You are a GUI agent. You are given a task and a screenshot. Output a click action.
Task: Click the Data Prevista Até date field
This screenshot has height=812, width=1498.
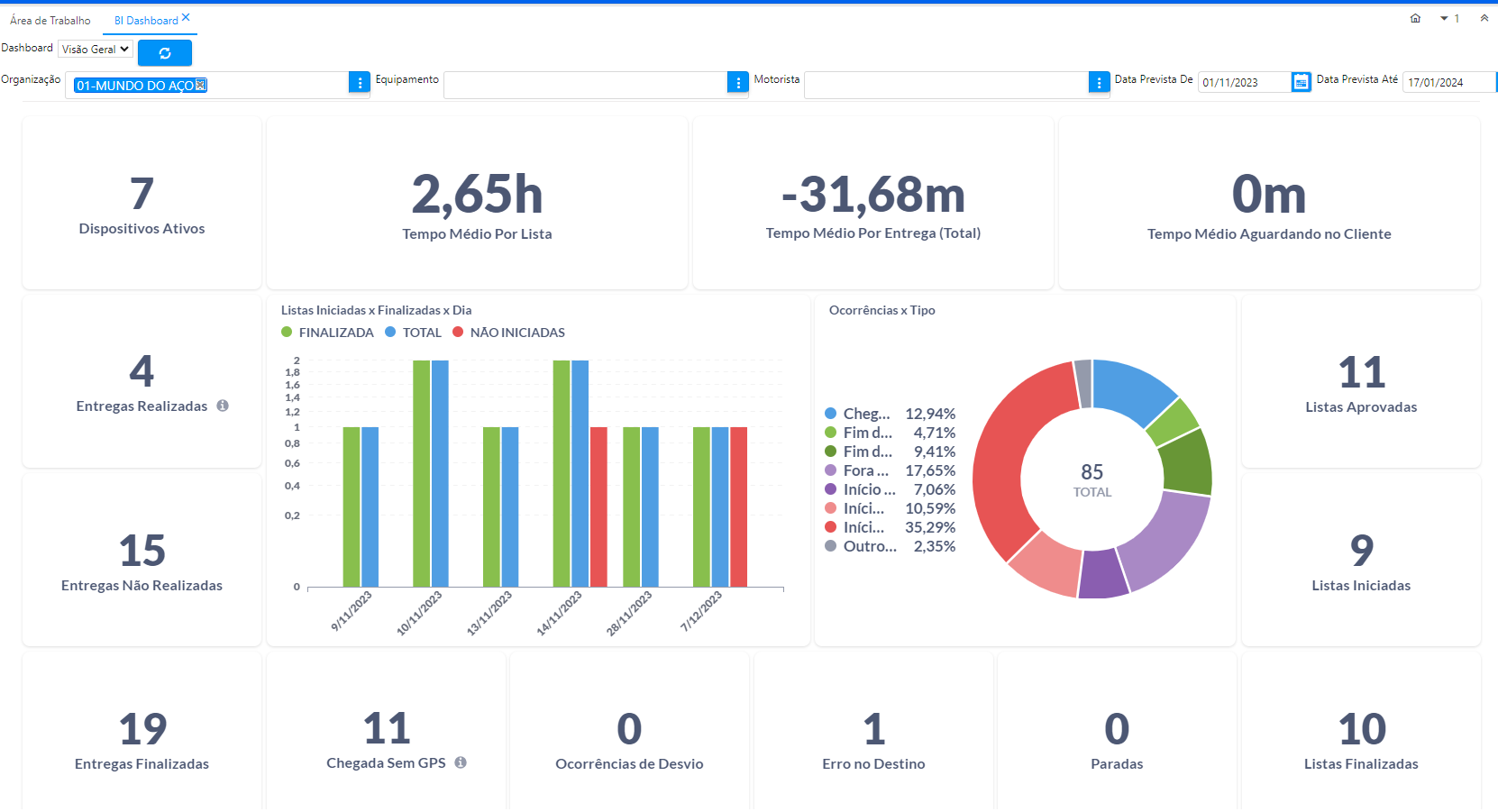pos(1446,83)
